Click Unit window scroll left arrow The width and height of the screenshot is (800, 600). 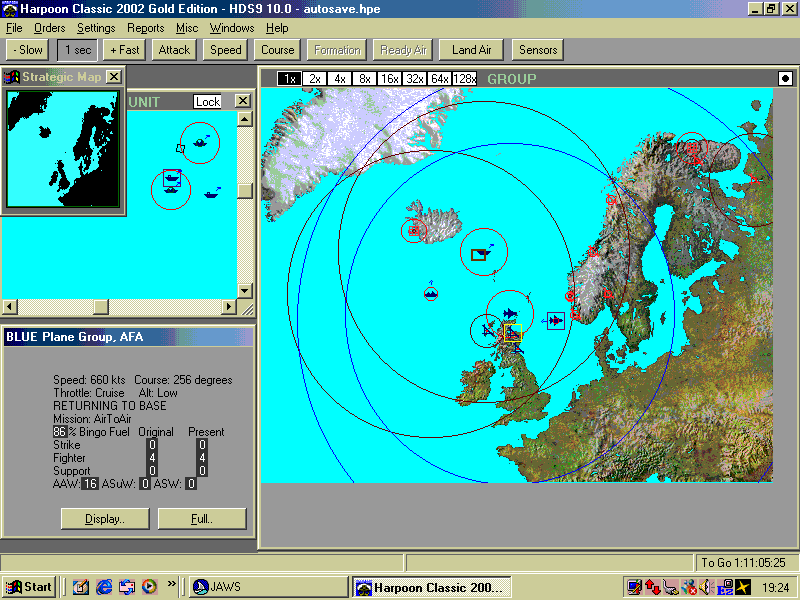[10, 307]
